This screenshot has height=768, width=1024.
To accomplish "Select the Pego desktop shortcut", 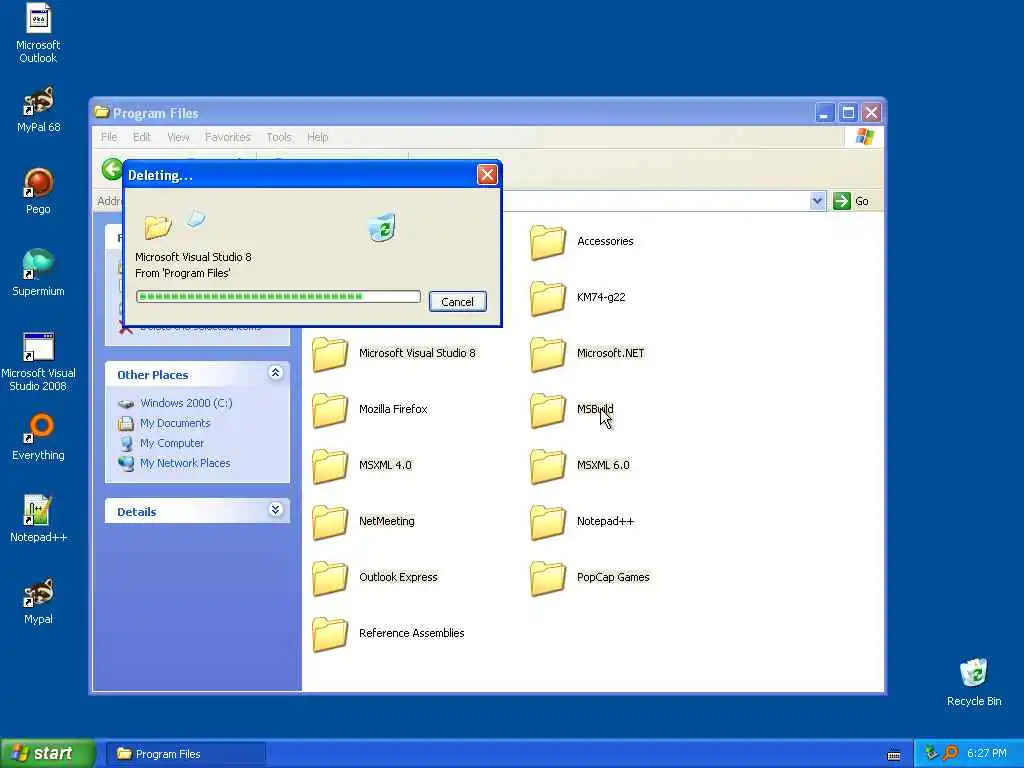I will point(38,191).
